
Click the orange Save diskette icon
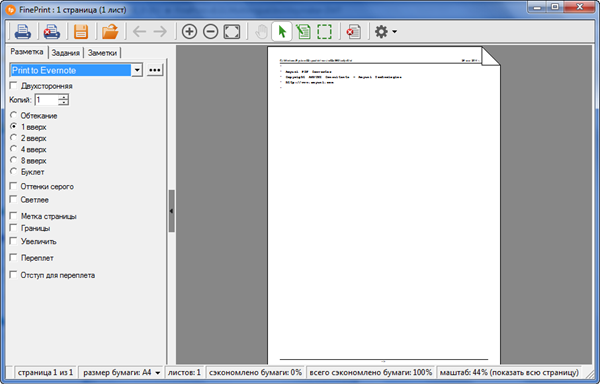81,31
